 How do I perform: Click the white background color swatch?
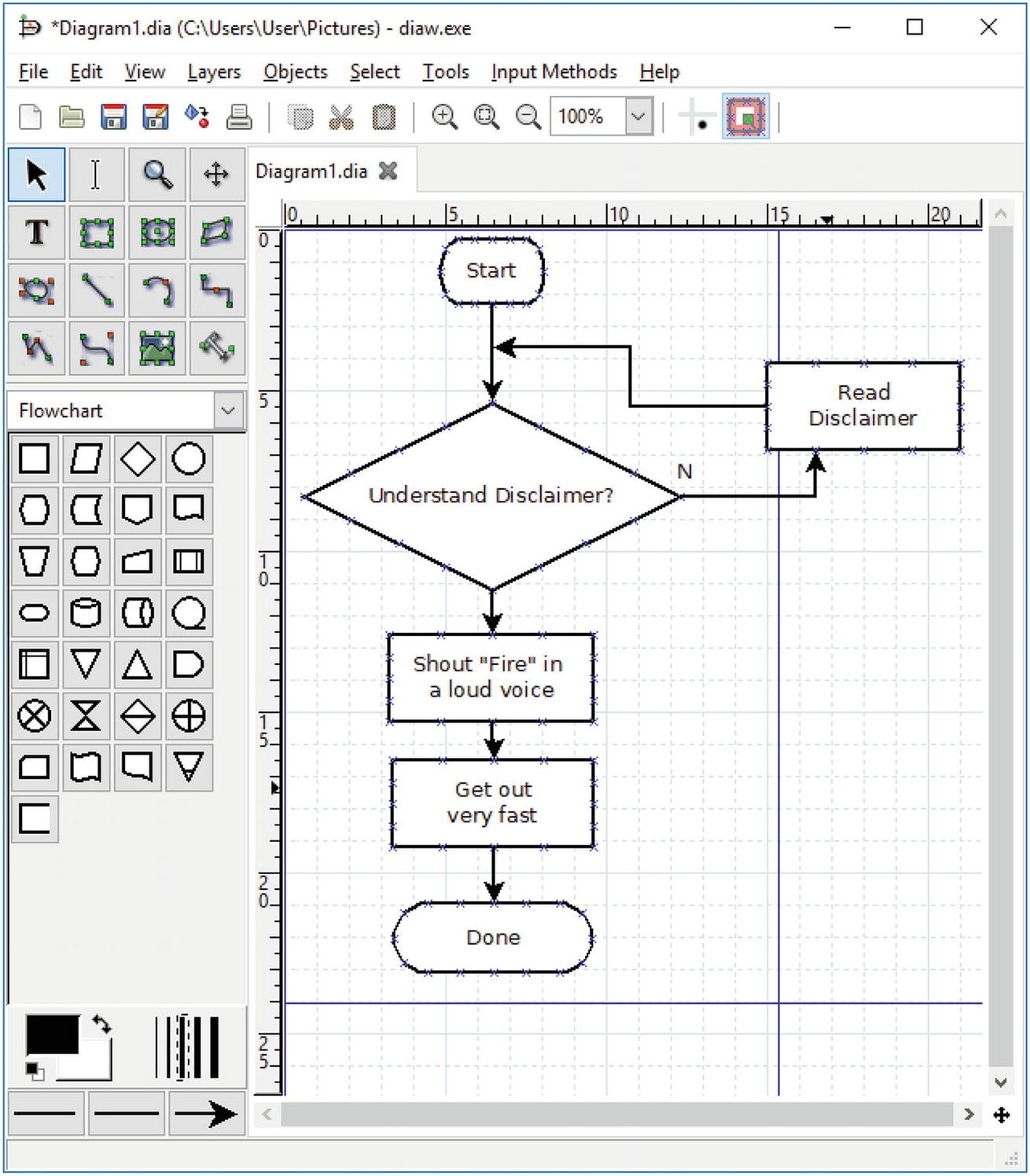[x=96, y=1066]
